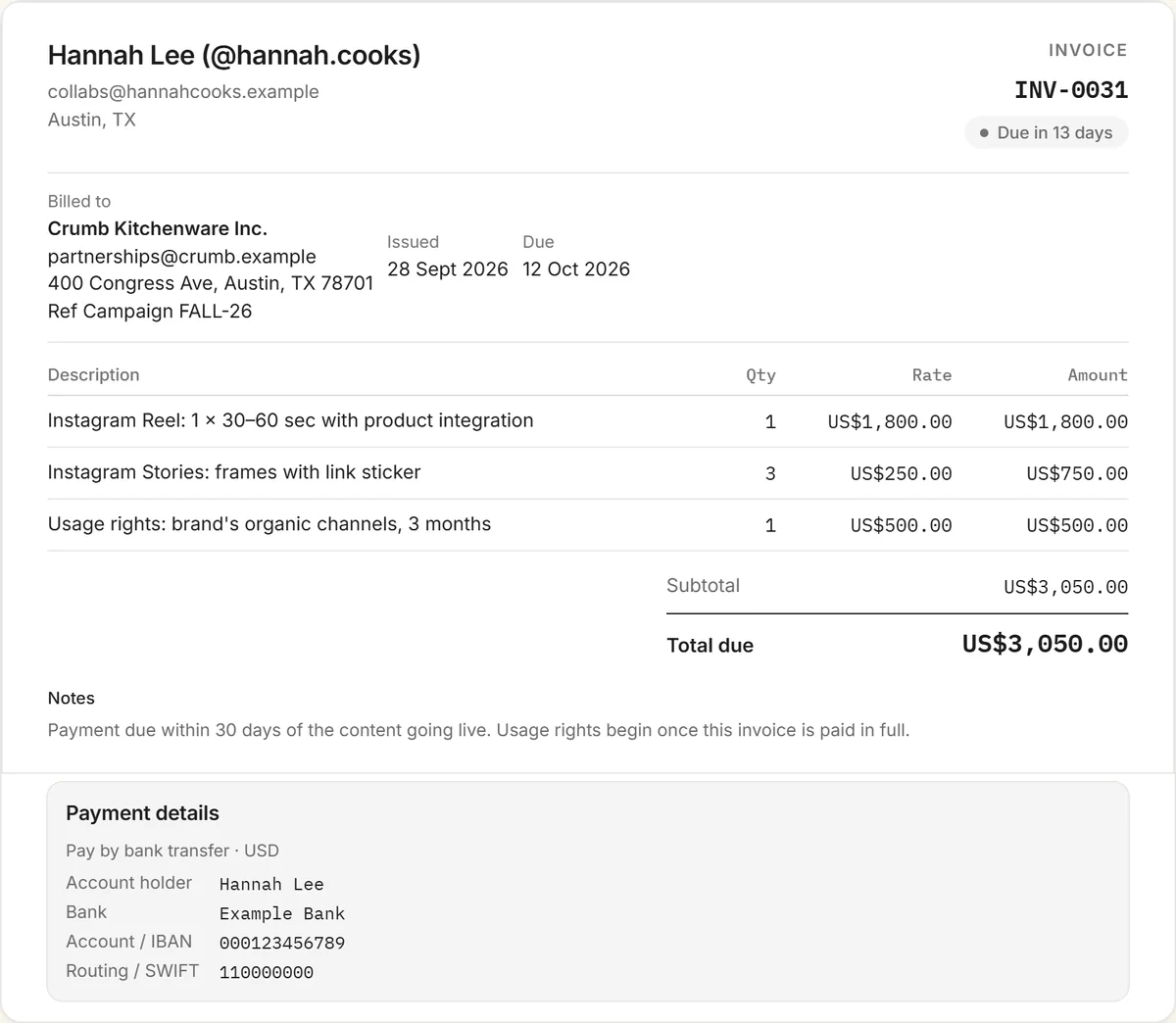Click the Bank label
This screenshot has width=1176, height=1023.
86,912
